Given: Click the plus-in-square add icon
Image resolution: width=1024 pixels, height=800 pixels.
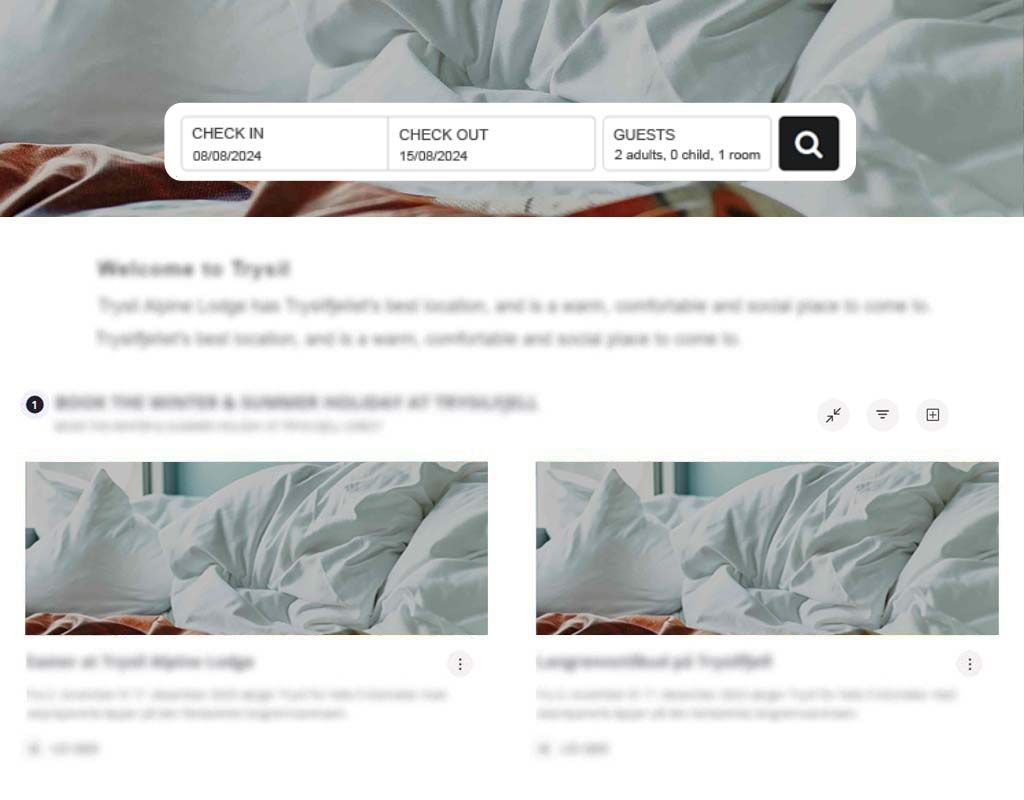Looking at the screenshot, I should [933, 415].
